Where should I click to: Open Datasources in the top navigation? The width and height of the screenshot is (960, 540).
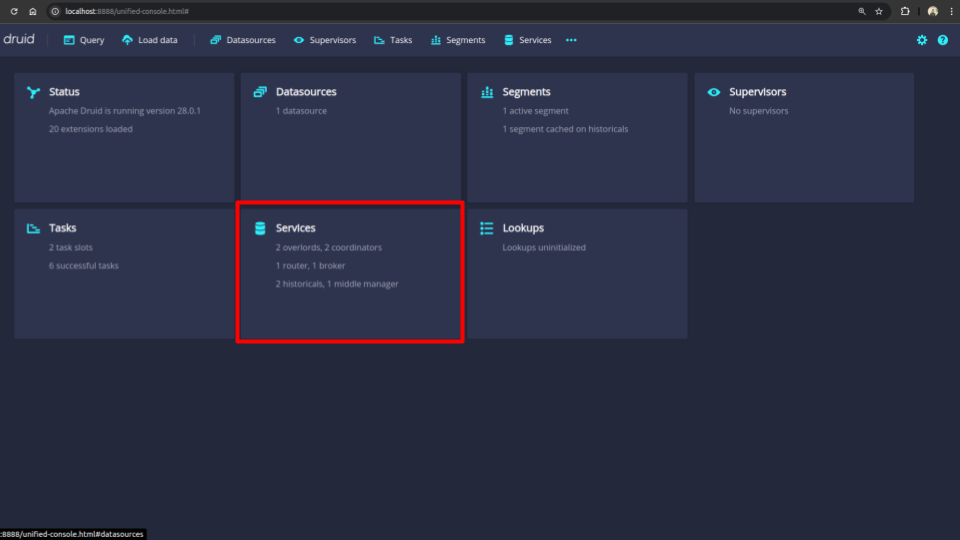[x=242, y=40]
